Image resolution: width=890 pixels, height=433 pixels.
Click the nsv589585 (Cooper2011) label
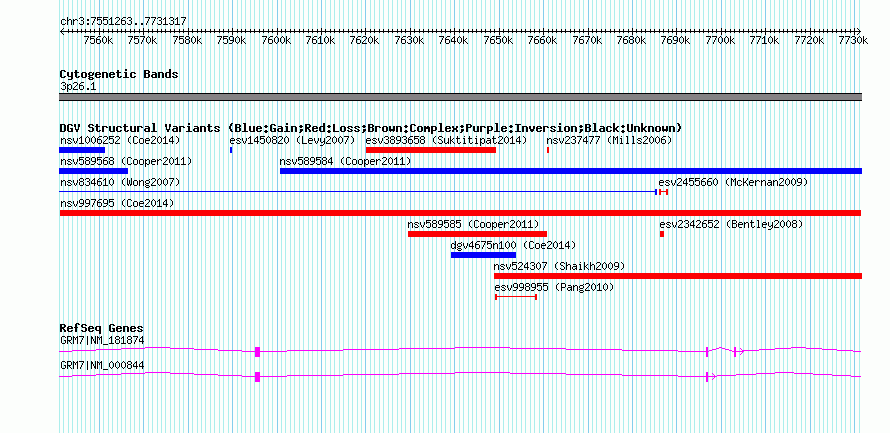coord(473,224)
